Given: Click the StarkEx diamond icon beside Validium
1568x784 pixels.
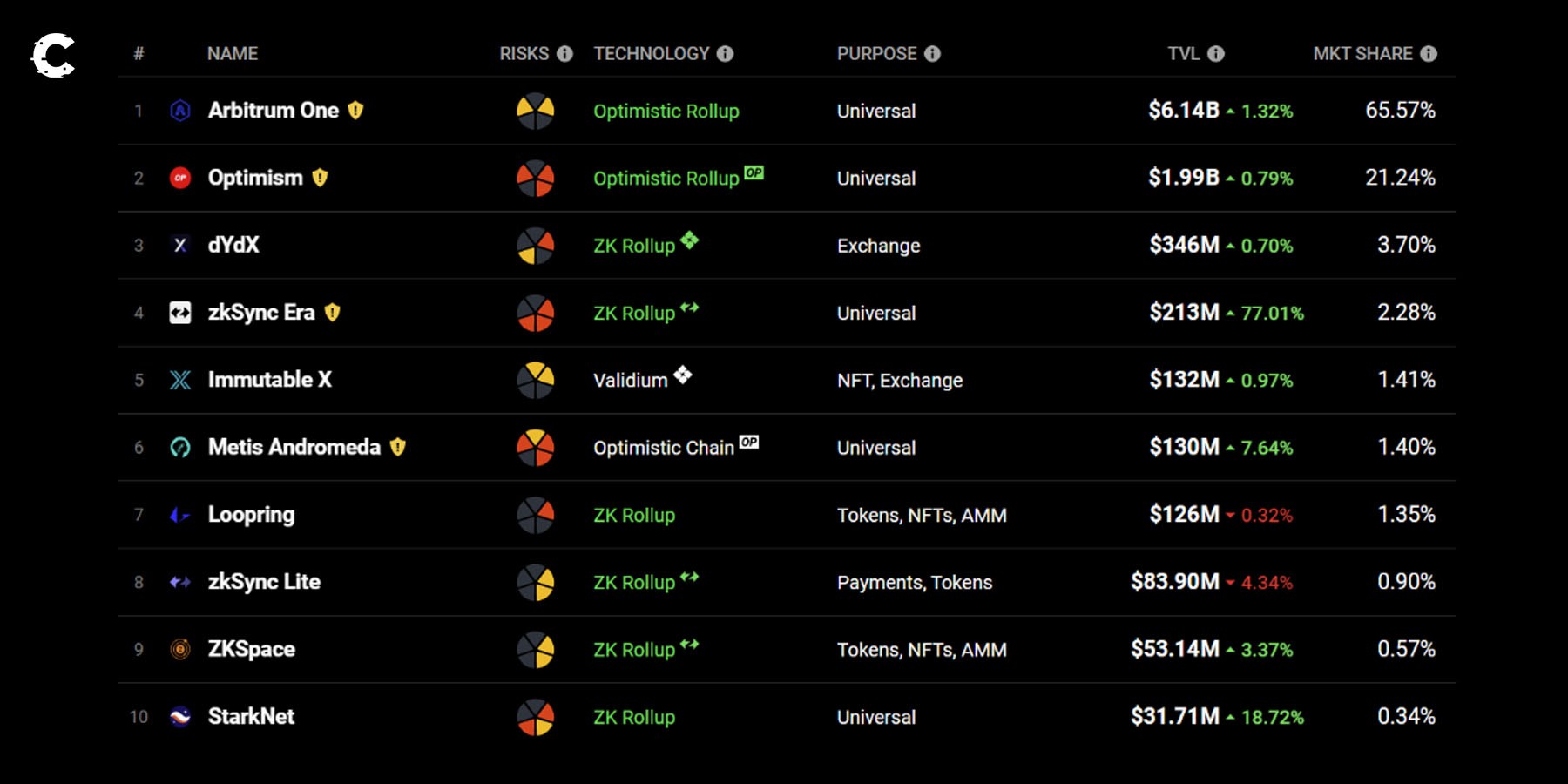Looking at the screenshot, I should (683, 375).
